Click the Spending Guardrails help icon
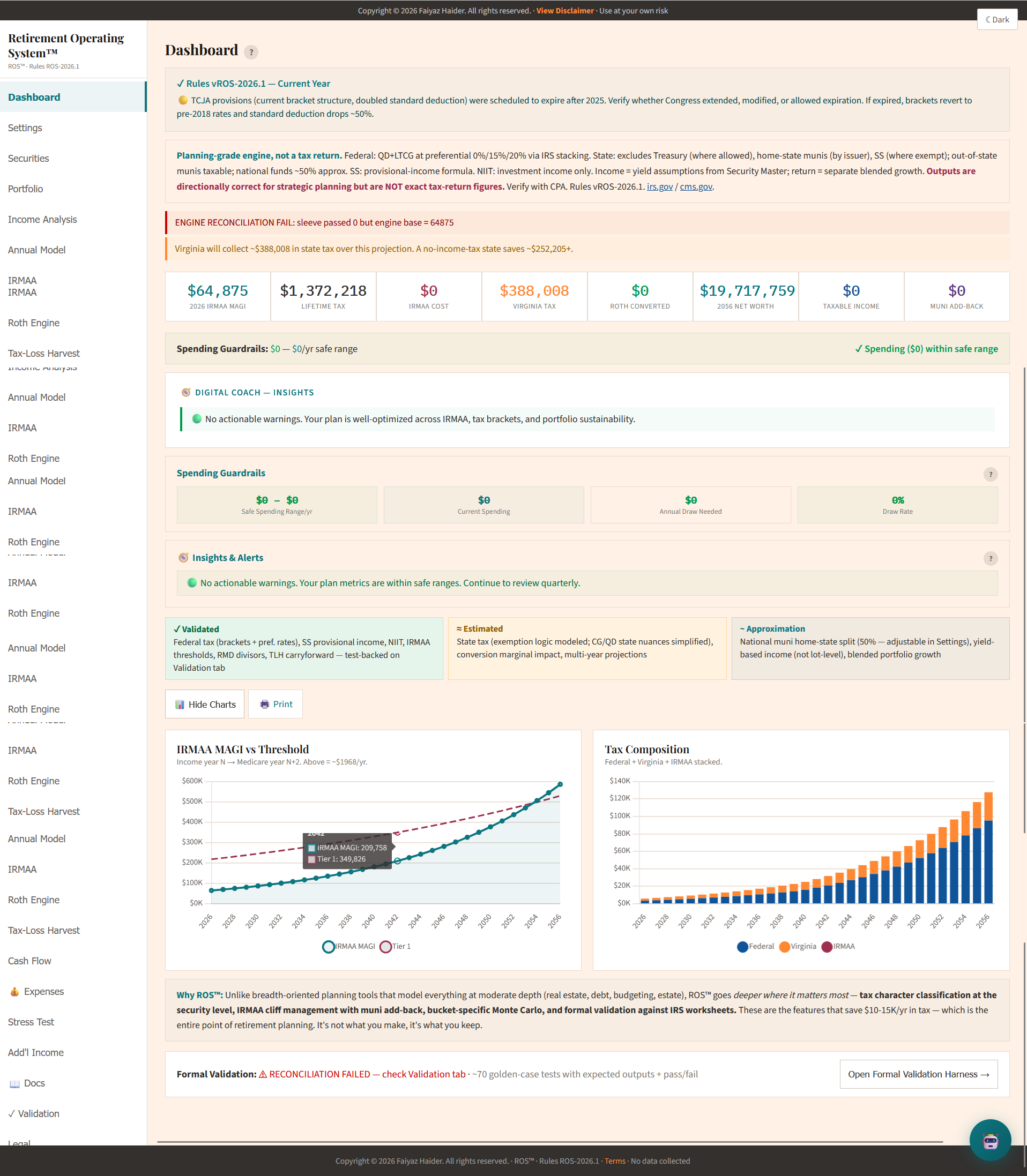 (990, 474)
